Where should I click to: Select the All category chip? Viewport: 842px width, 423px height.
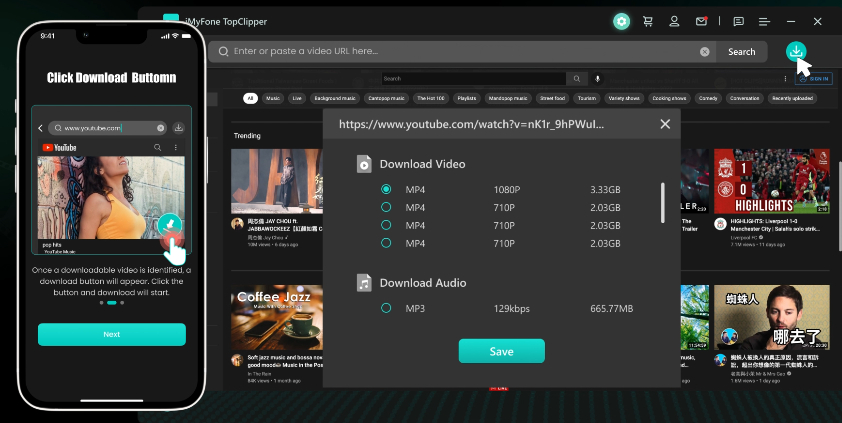click(250, 98)
